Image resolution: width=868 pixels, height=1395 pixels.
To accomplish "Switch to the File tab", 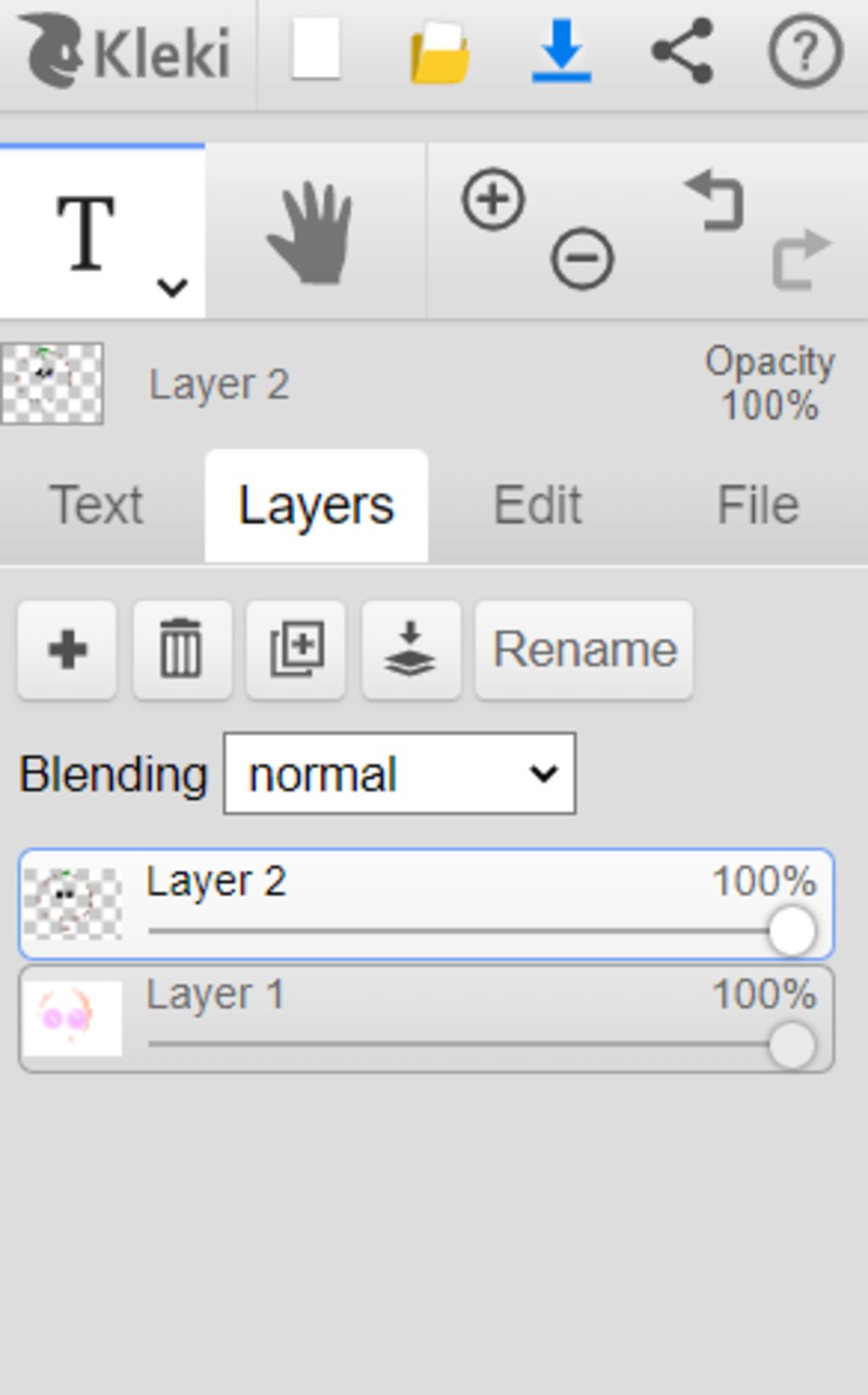I will [x=758, y=505].
